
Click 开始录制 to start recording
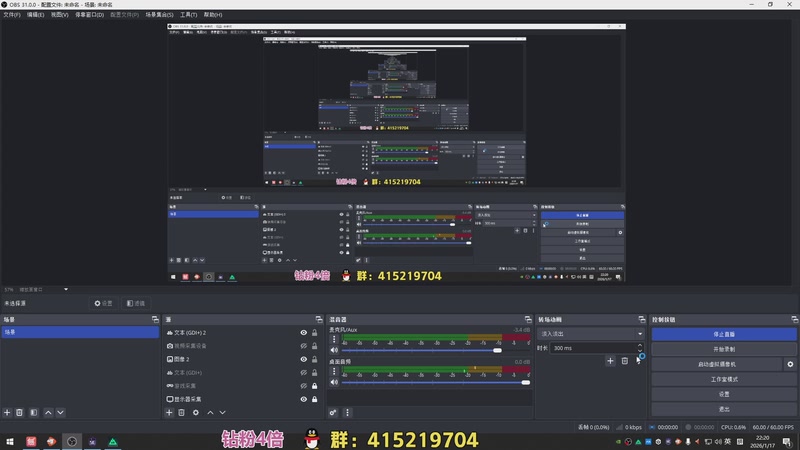point(724,349)
